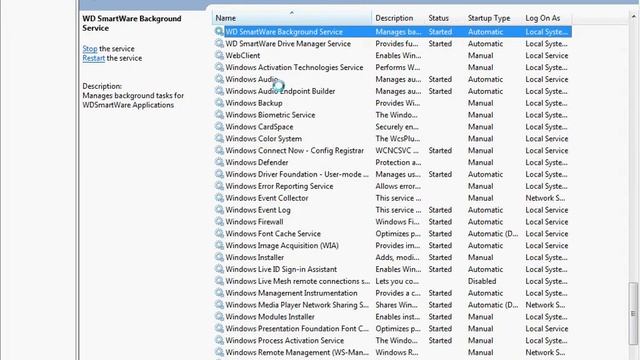
Task: Select the Windows Firewall service name
Action: click(x=254, y=222)
